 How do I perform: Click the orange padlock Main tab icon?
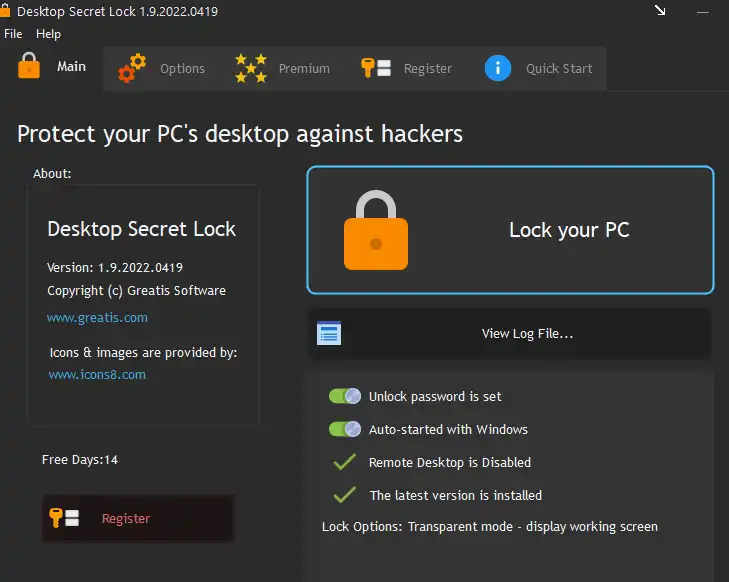coord(30,66)
